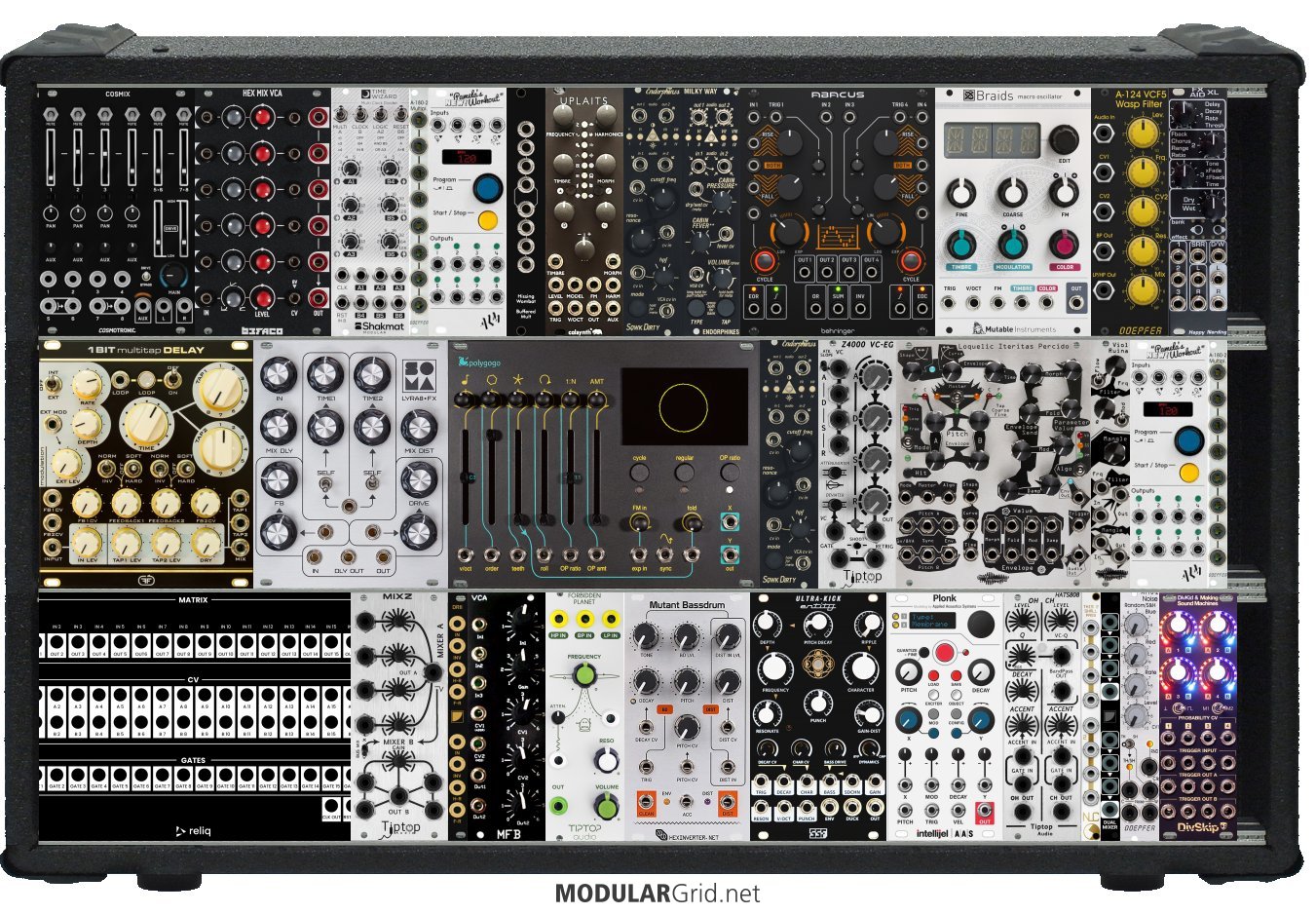Click the Polygogo circle display
This screenshot has height=914, width=1316.
tap(683, 408)
